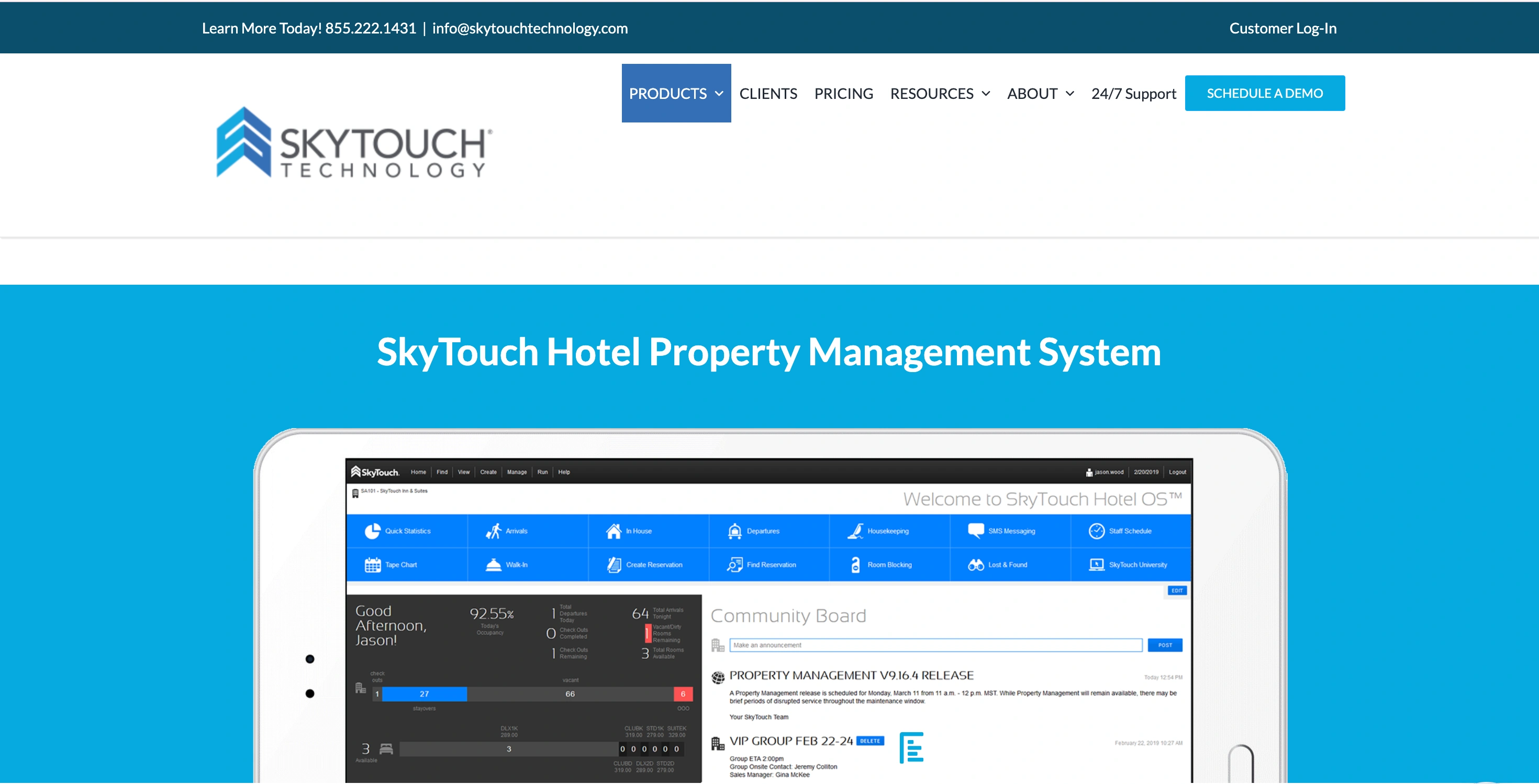Open the Tape Chart calendar icon

372,564
